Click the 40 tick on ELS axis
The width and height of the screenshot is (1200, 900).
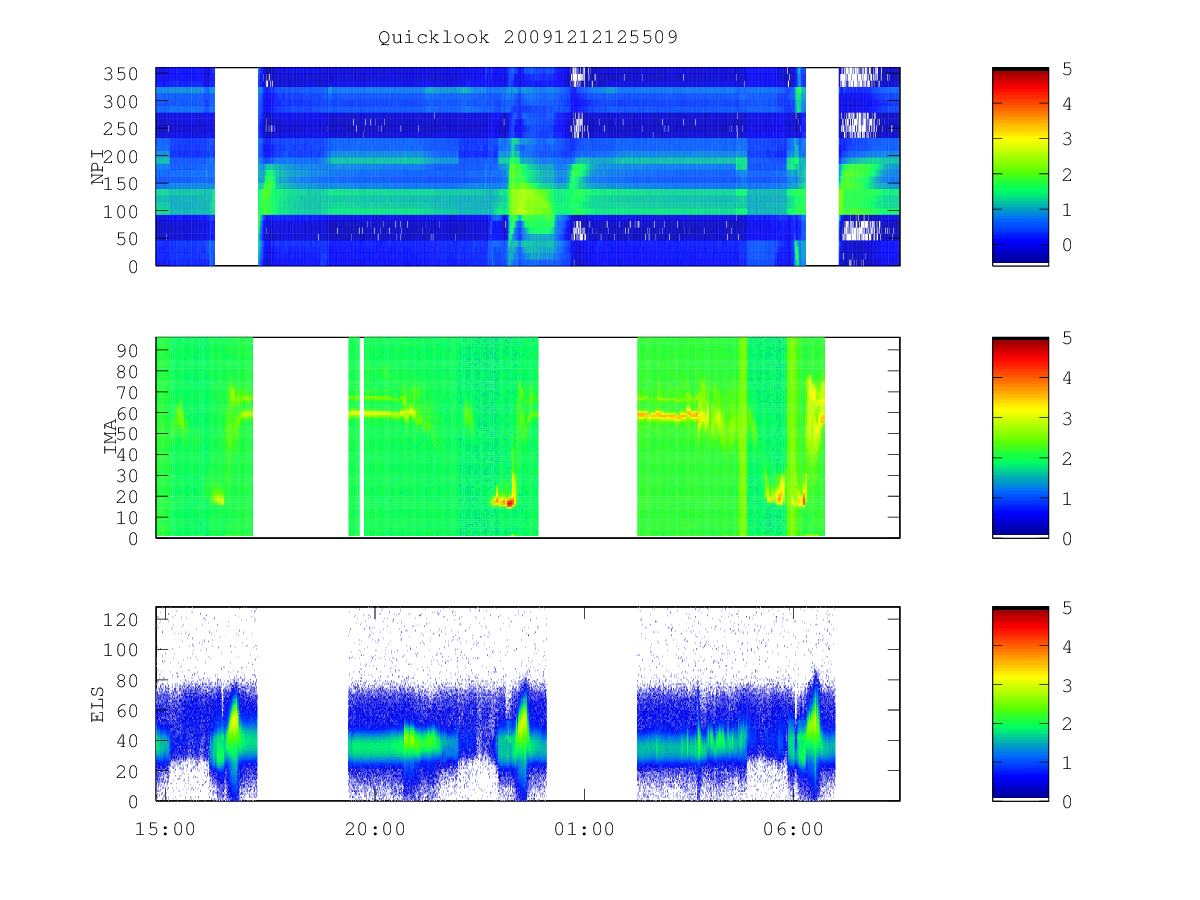click(x=126, y=741)
